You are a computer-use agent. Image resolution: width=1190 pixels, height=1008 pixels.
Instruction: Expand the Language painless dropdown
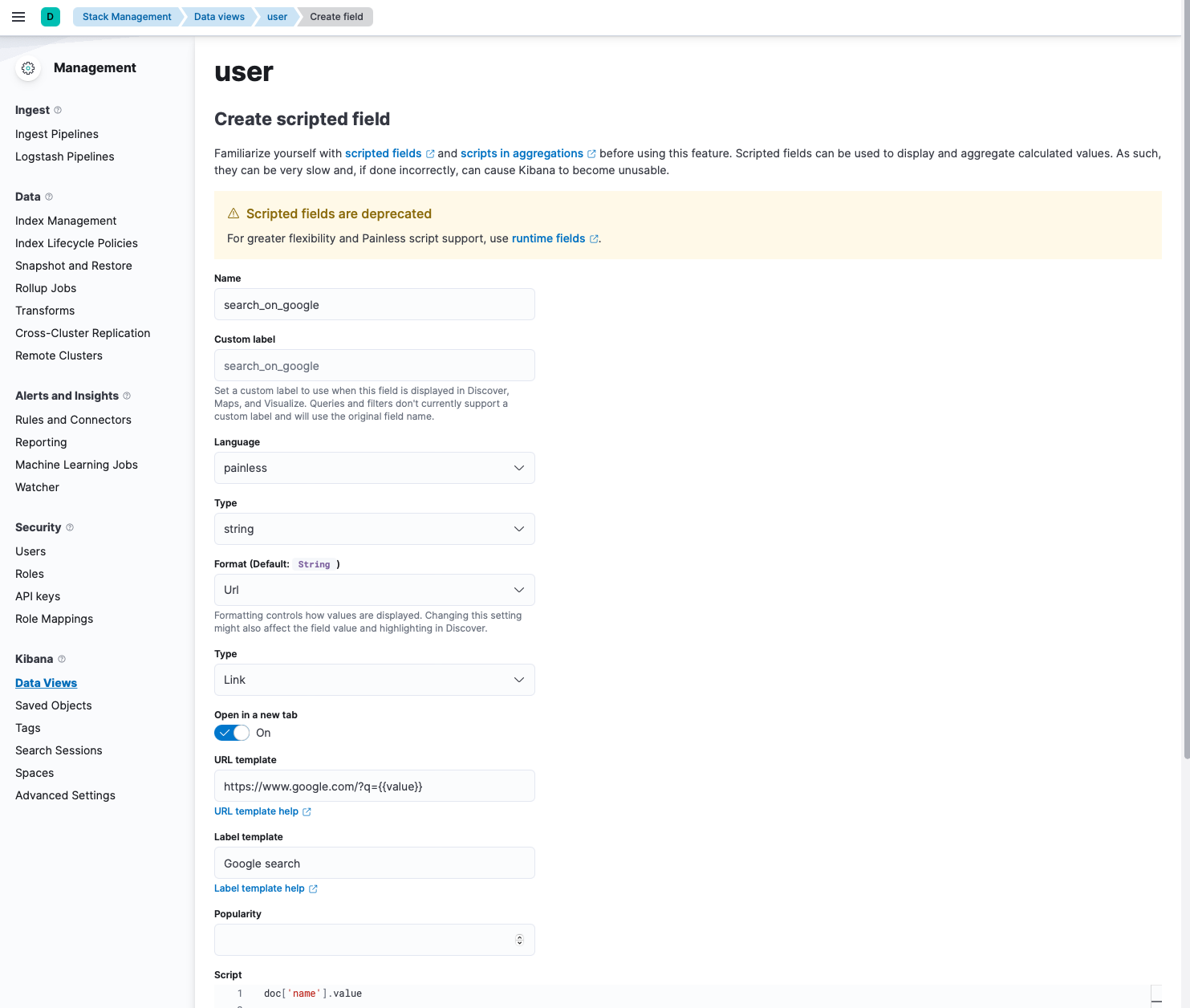click(374, 468)
